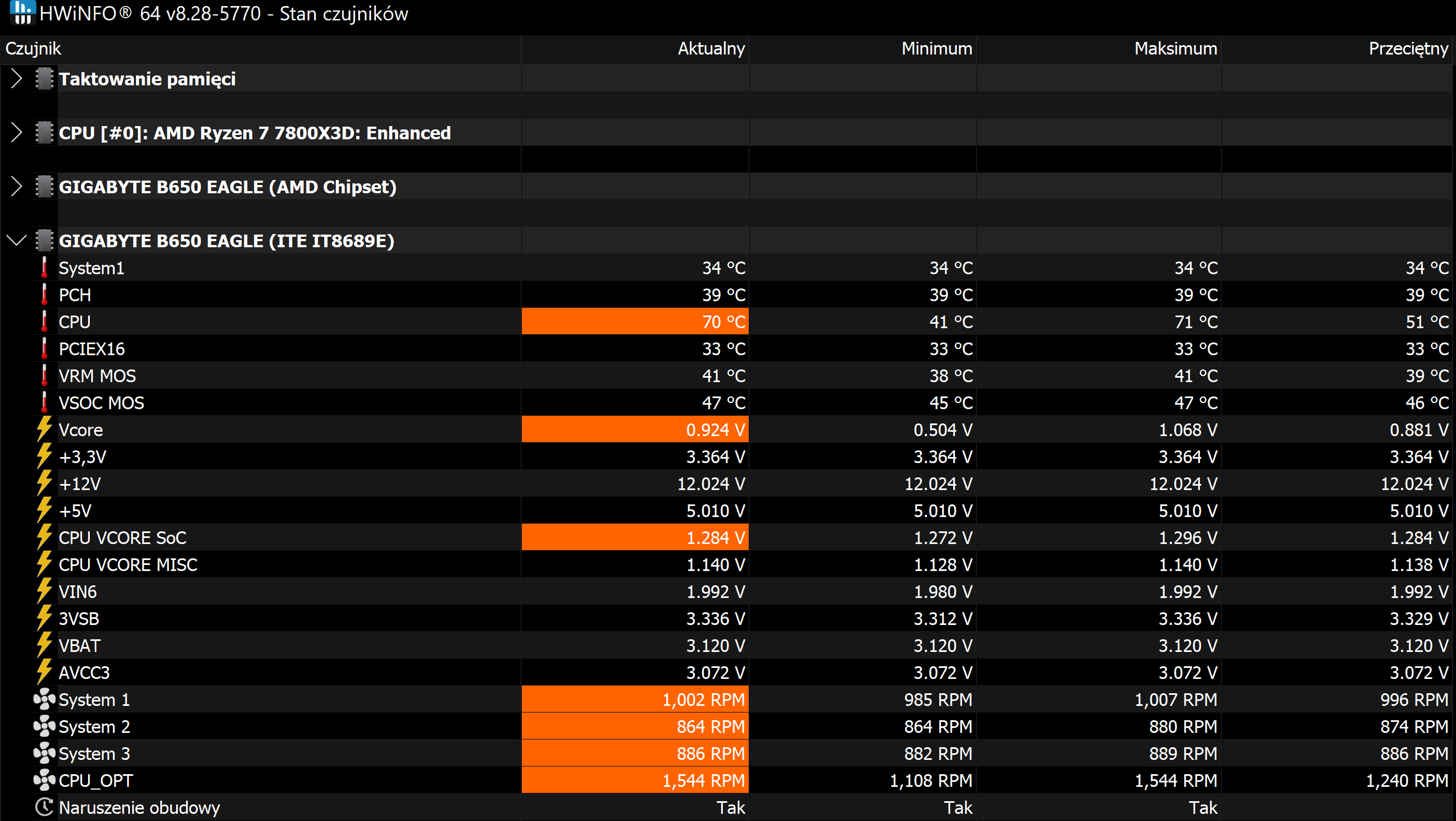Click the fan icon beside the CPU_OPT row
The height and width of the screenshot is (821, 1456).
44,780
